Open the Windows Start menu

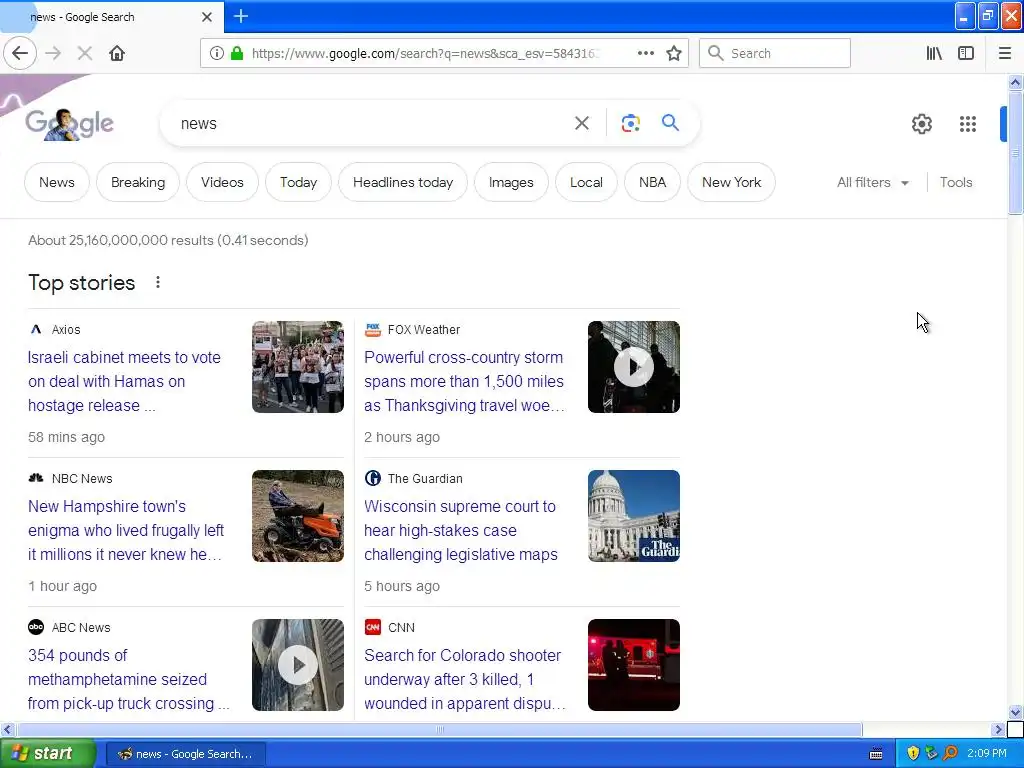point(48,753)
